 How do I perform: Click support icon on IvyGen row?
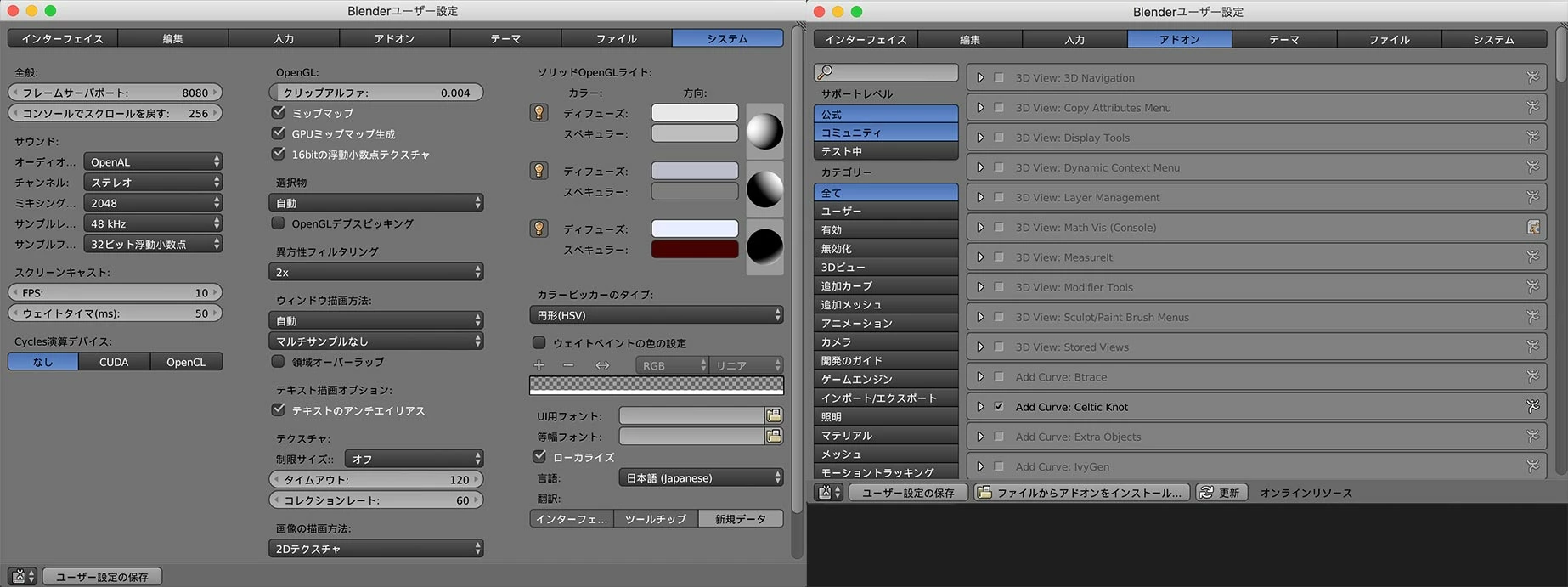tap(1532, 466)
